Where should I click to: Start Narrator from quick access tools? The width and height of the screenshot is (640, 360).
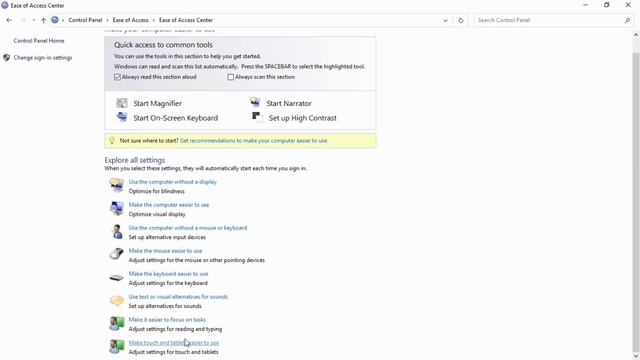289,103
